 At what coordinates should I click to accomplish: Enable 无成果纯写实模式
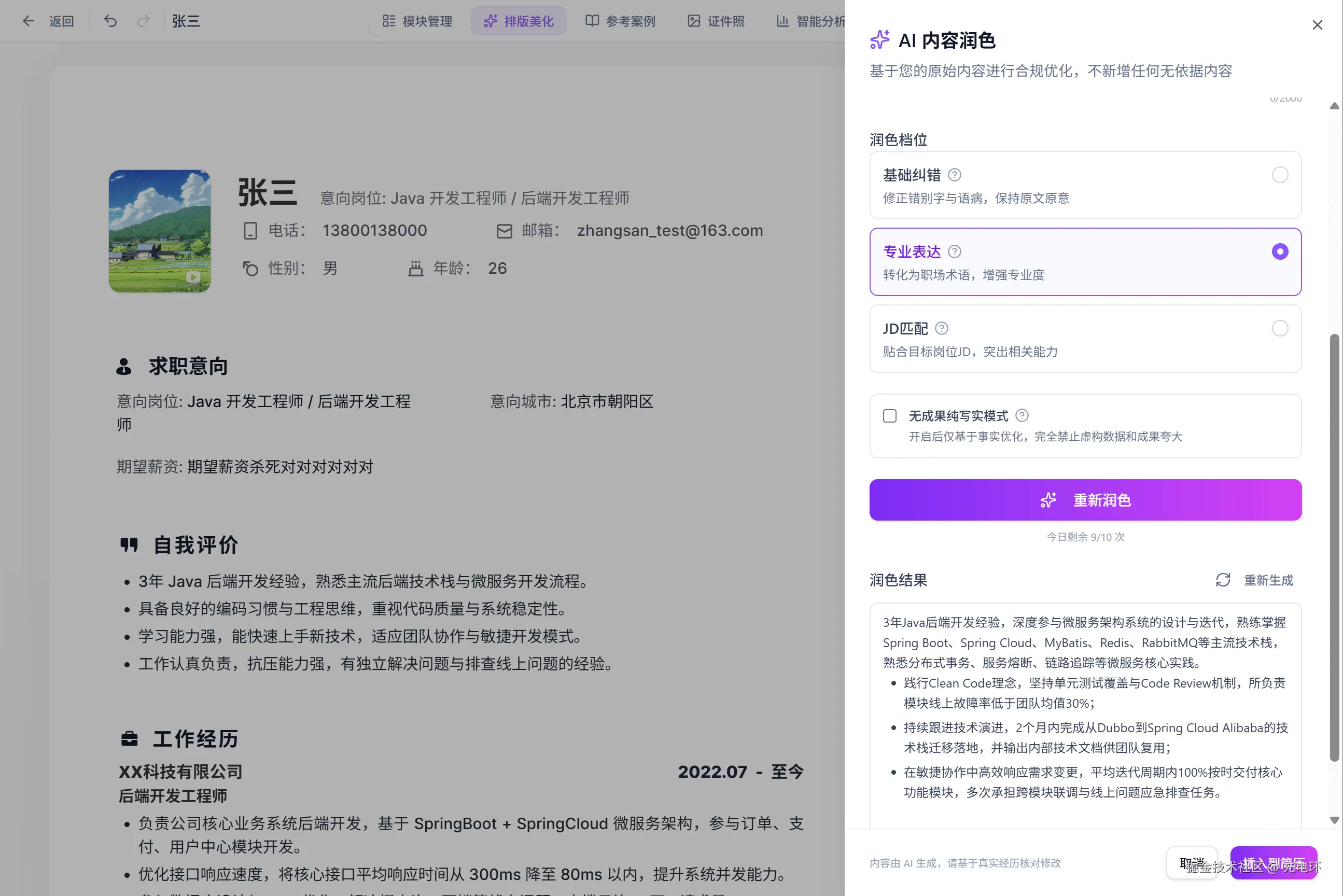(889, 416)
